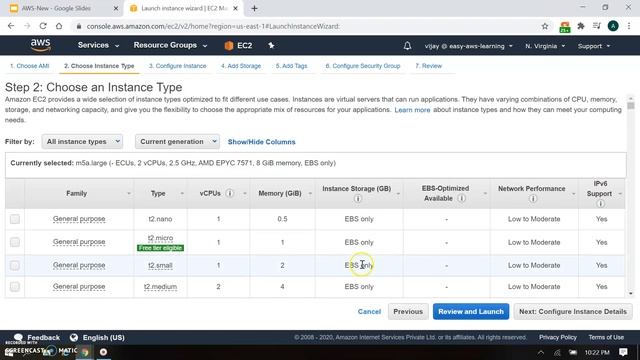Open the Current generation filter dropdown
This screenshot has height=360, width=640.
[x=177, y=142]
